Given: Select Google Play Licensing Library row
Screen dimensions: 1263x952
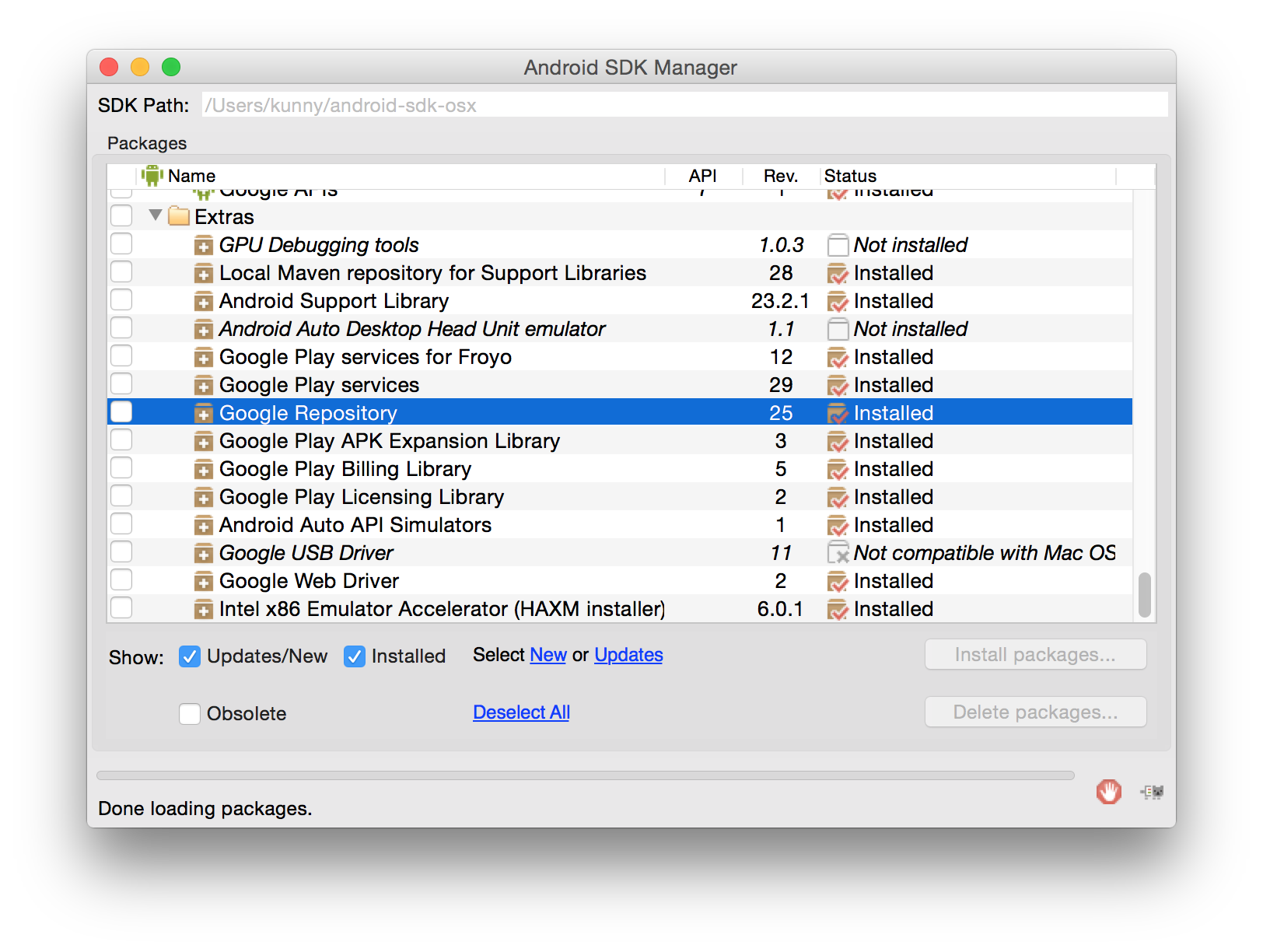Looking at the screenshot, I should [x=620, y=497].
